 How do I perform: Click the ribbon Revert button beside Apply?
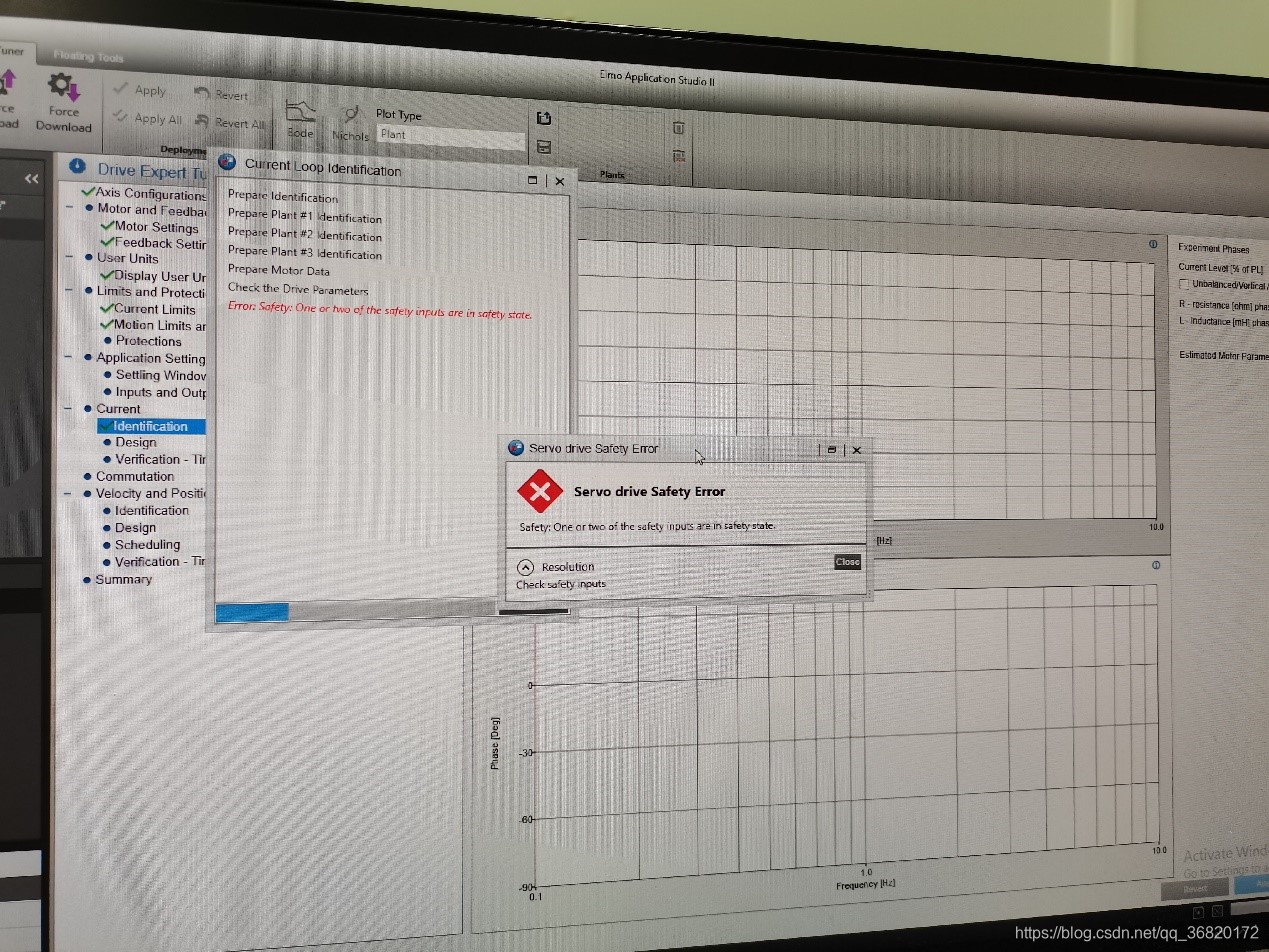(221, 95)
